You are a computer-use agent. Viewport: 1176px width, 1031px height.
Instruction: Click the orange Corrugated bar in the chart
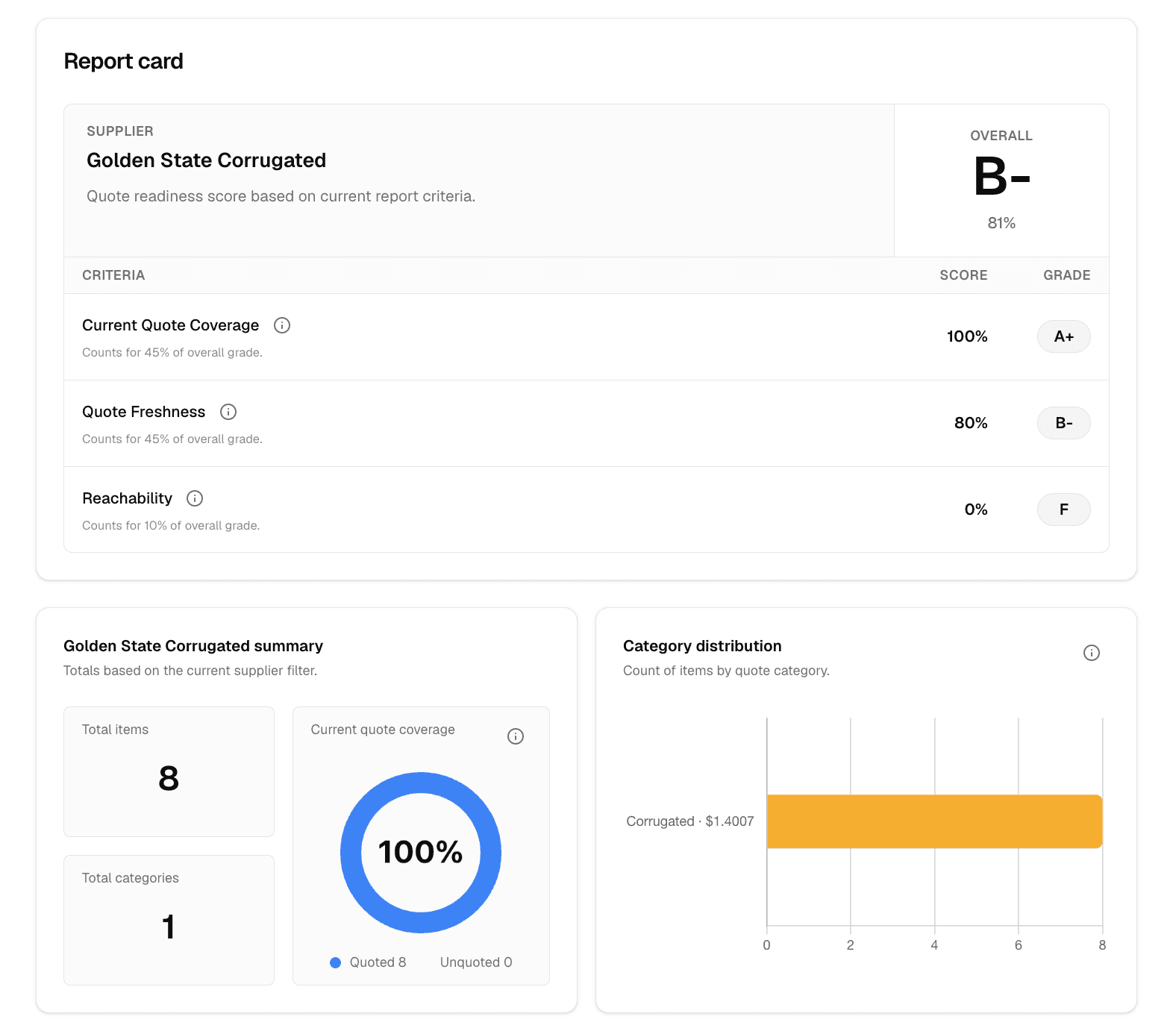pyautogui.click(x=935, y=821)
